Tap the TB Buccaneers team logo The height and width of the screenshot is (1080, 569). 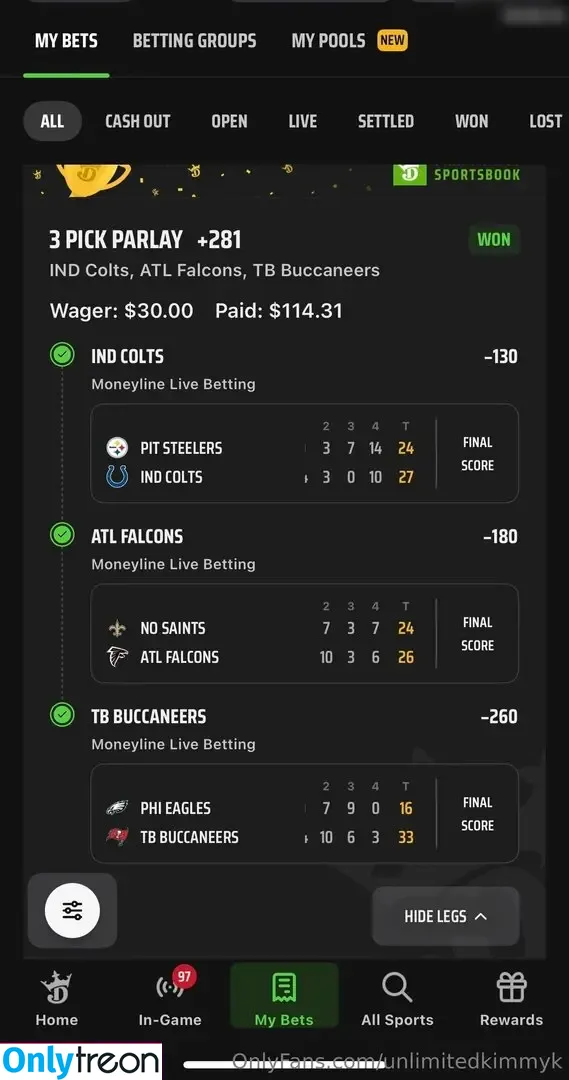(x=117, y=837)
